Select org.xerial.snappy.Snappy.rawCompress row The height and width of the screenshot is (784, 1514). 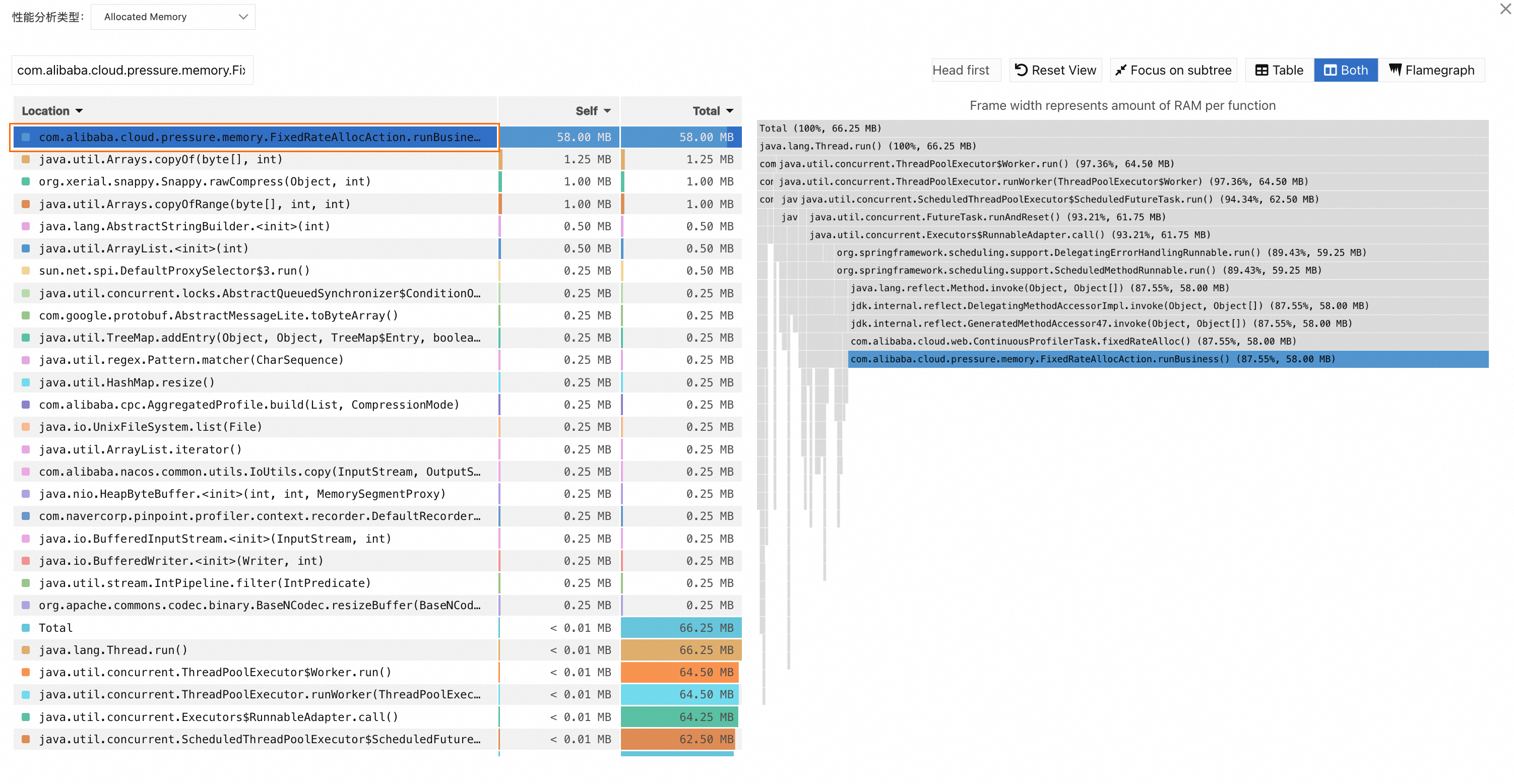click(x=377, y=181)
